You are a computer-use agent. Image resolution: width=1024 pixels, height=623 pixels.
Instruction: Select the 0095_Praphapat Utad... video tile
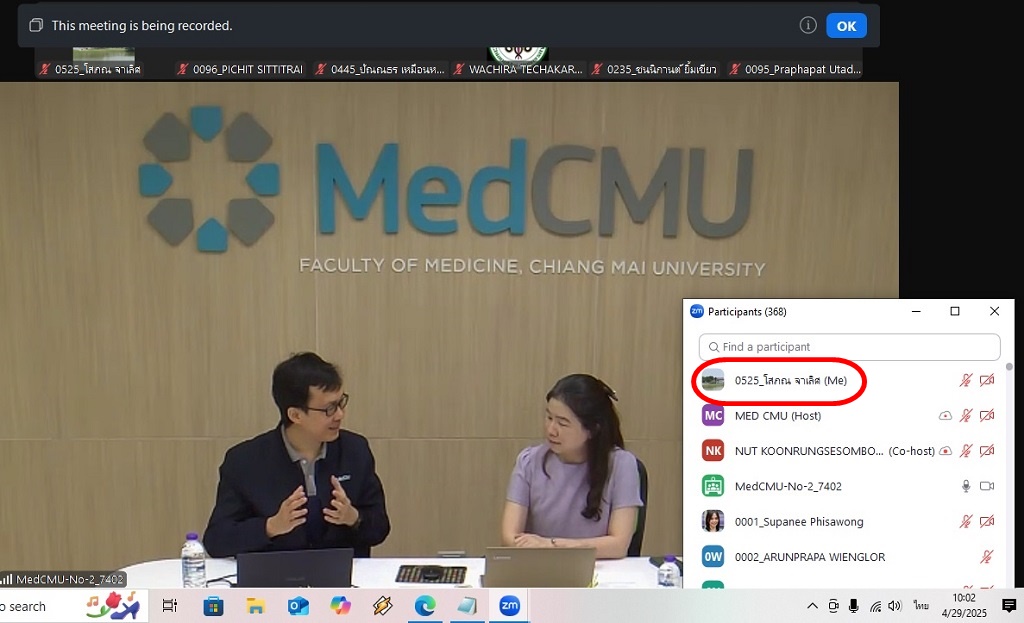pyautogui.click(x=794, y=63)
